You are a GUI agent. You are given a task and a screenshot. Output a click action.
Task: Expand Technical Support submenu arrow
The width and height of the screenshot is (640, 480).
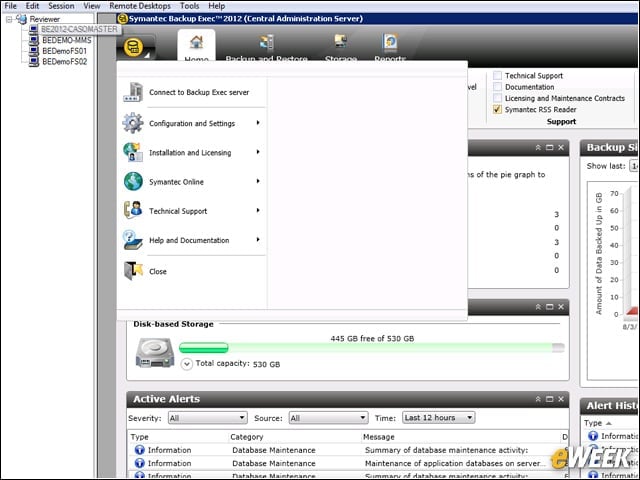(258, 210)
